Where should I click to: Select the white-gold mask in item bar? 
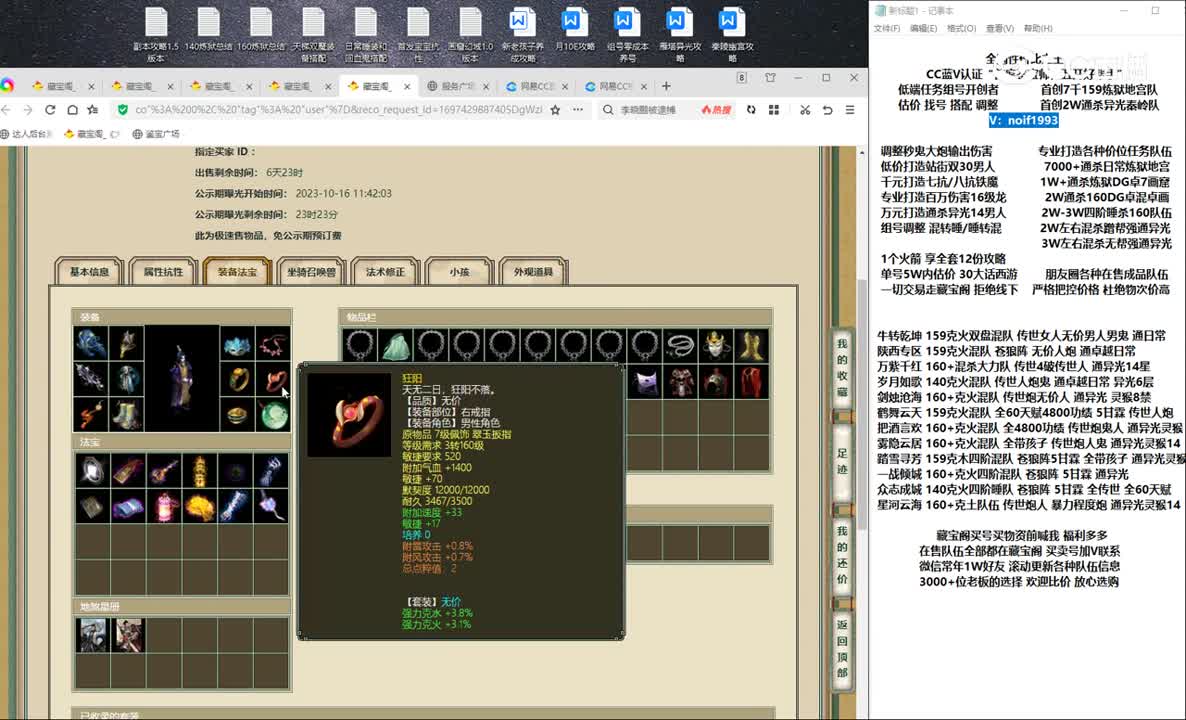716,346
